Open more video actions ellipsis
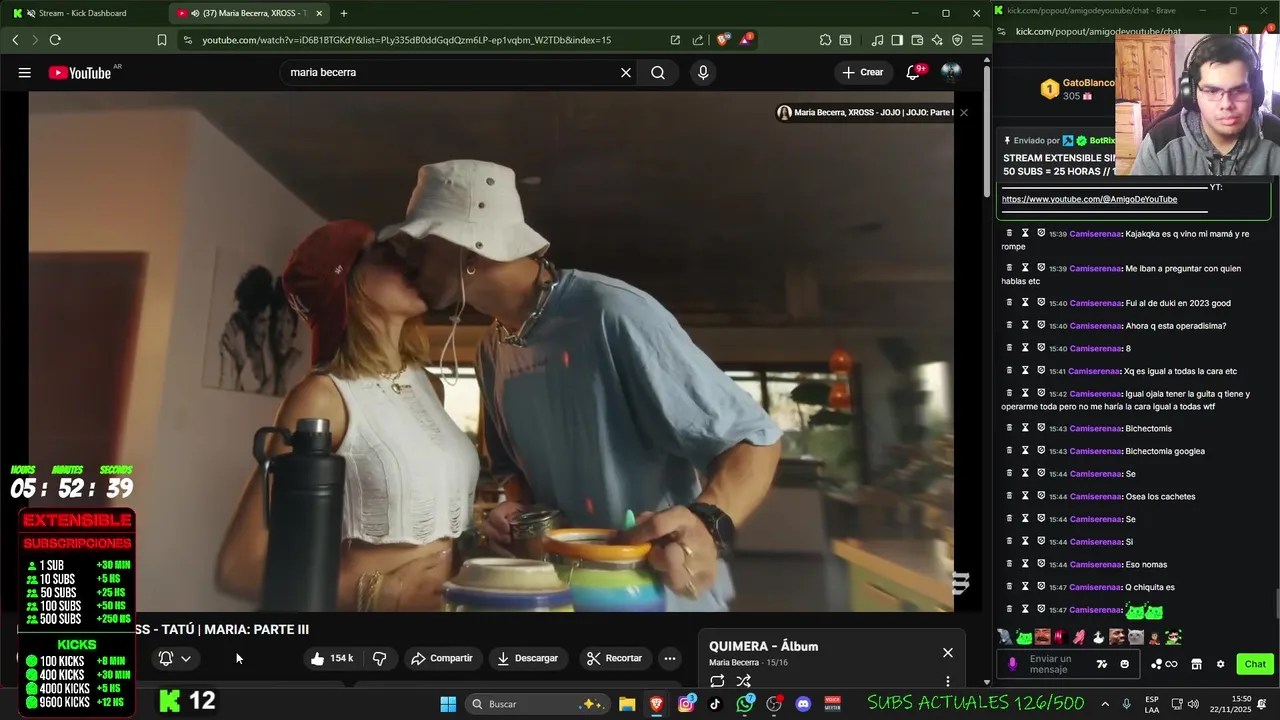The height and width of the screenshot is (720, 1280). 670,658
